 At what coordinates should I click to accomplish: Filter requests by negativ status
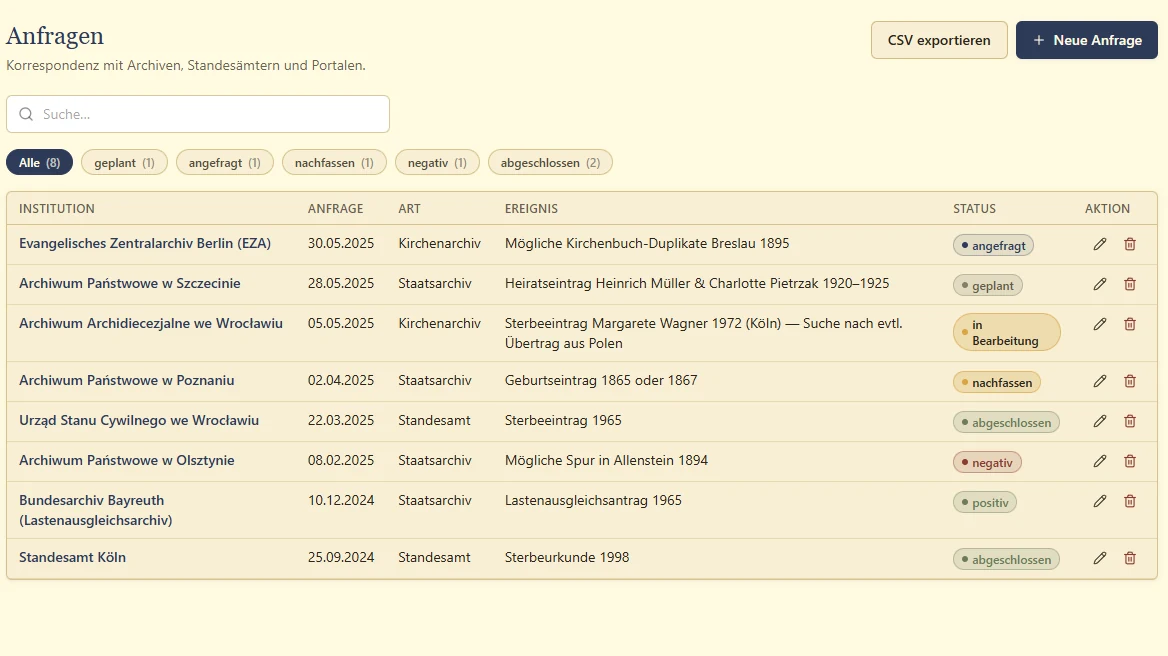tap(437, 162)
